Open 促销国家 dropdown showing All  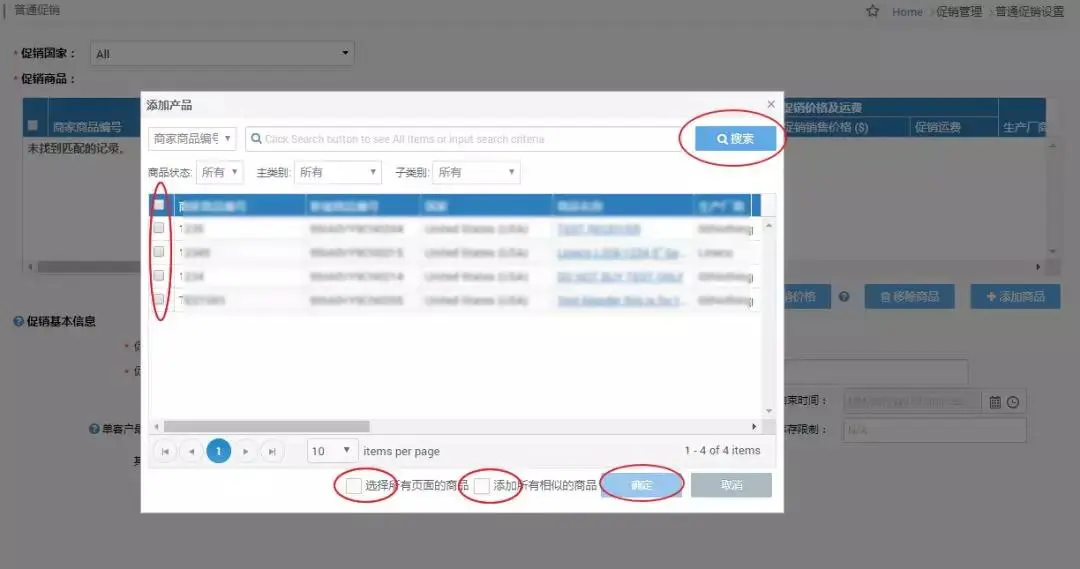point(222,54)
